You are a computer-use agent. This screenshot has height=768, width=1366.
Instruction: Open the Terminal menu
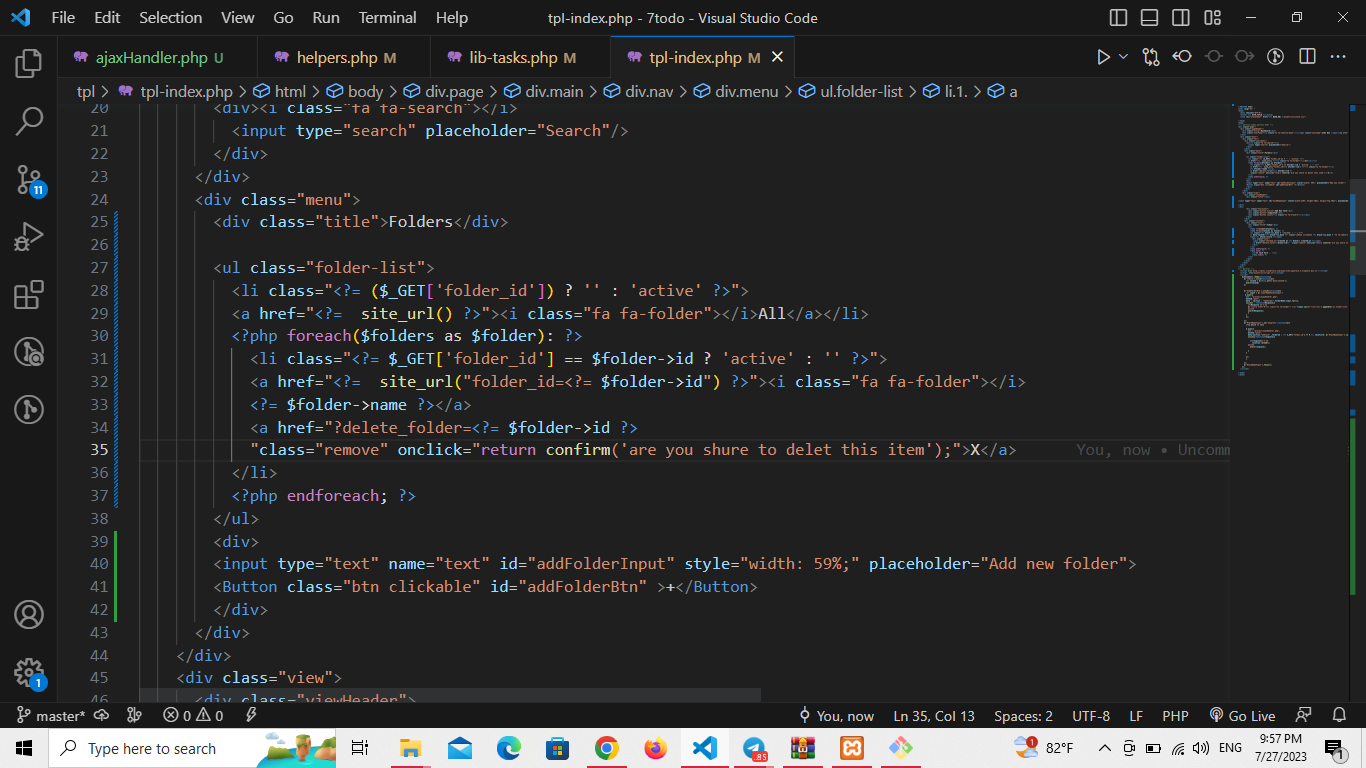coord(388,18)
